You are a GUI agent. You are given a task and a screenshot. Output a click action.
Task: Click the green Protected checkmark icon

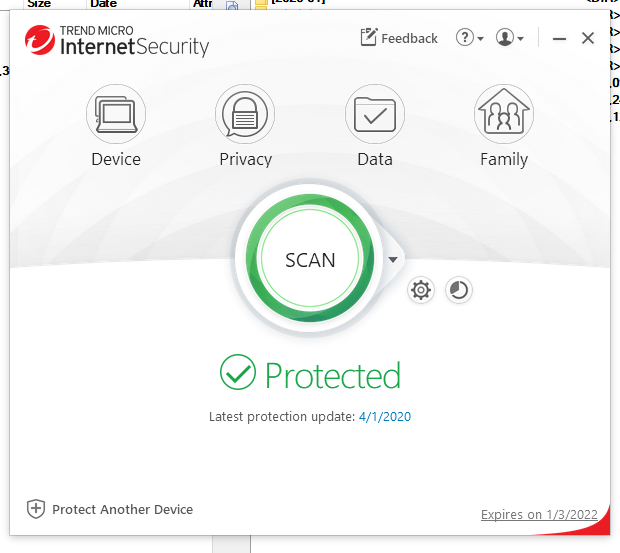tap(238, 374)
